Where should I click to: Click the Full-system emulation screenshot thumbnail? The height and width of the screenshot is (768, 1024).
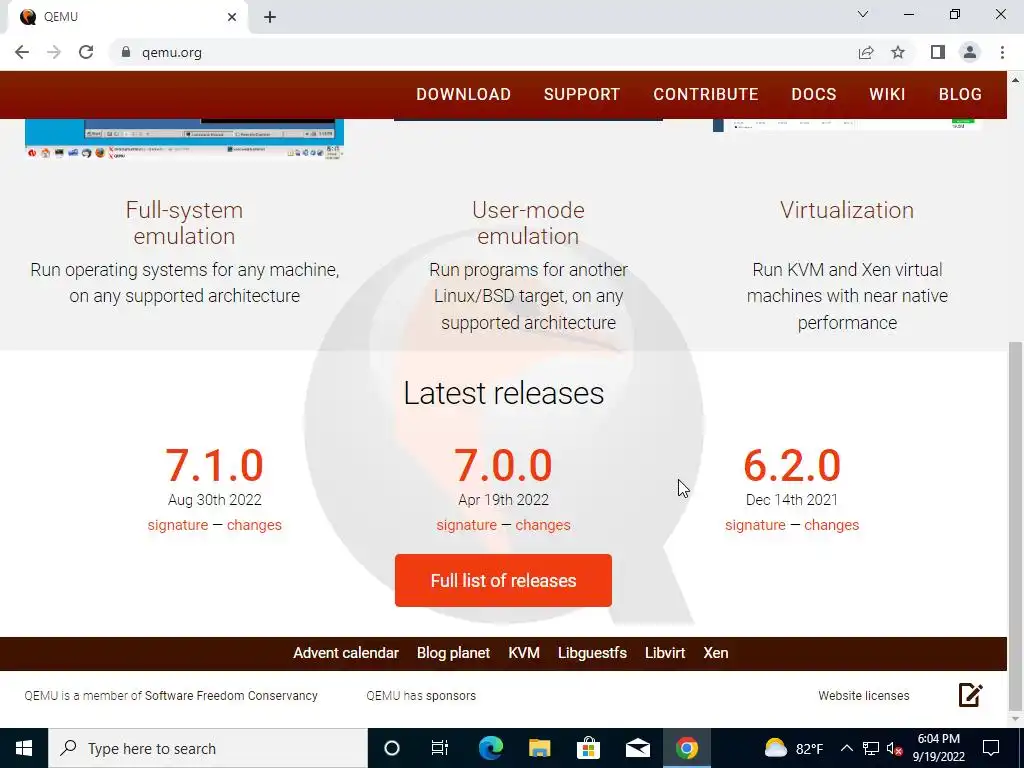pos(184,139)
